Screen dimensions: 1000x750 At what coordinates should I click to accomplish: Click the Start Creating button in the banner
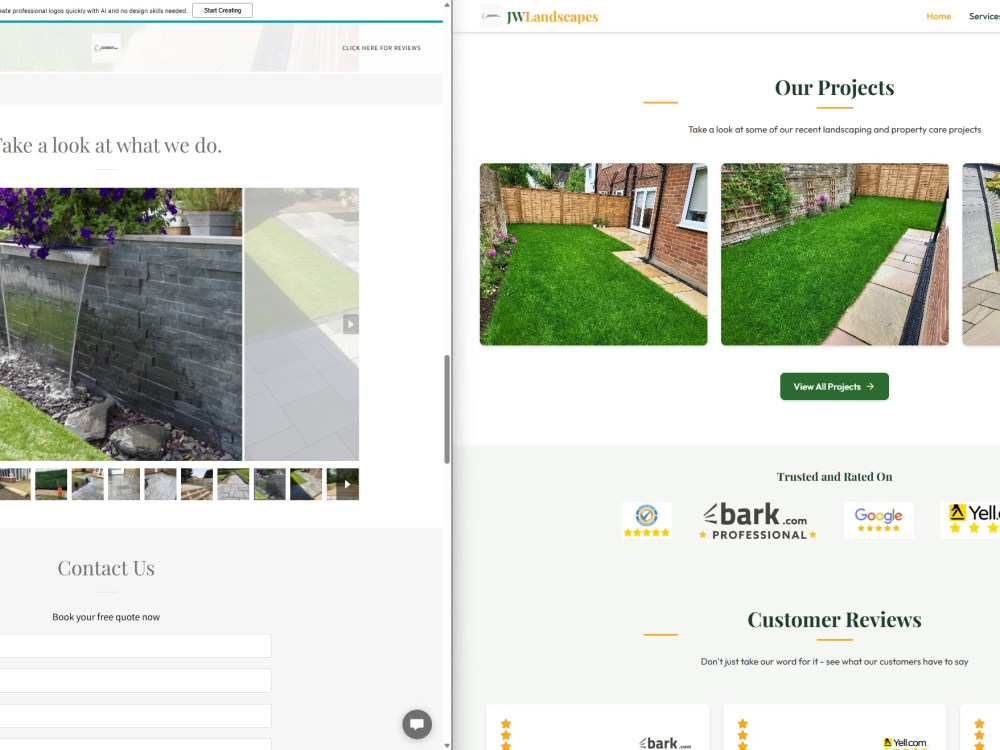222,10
